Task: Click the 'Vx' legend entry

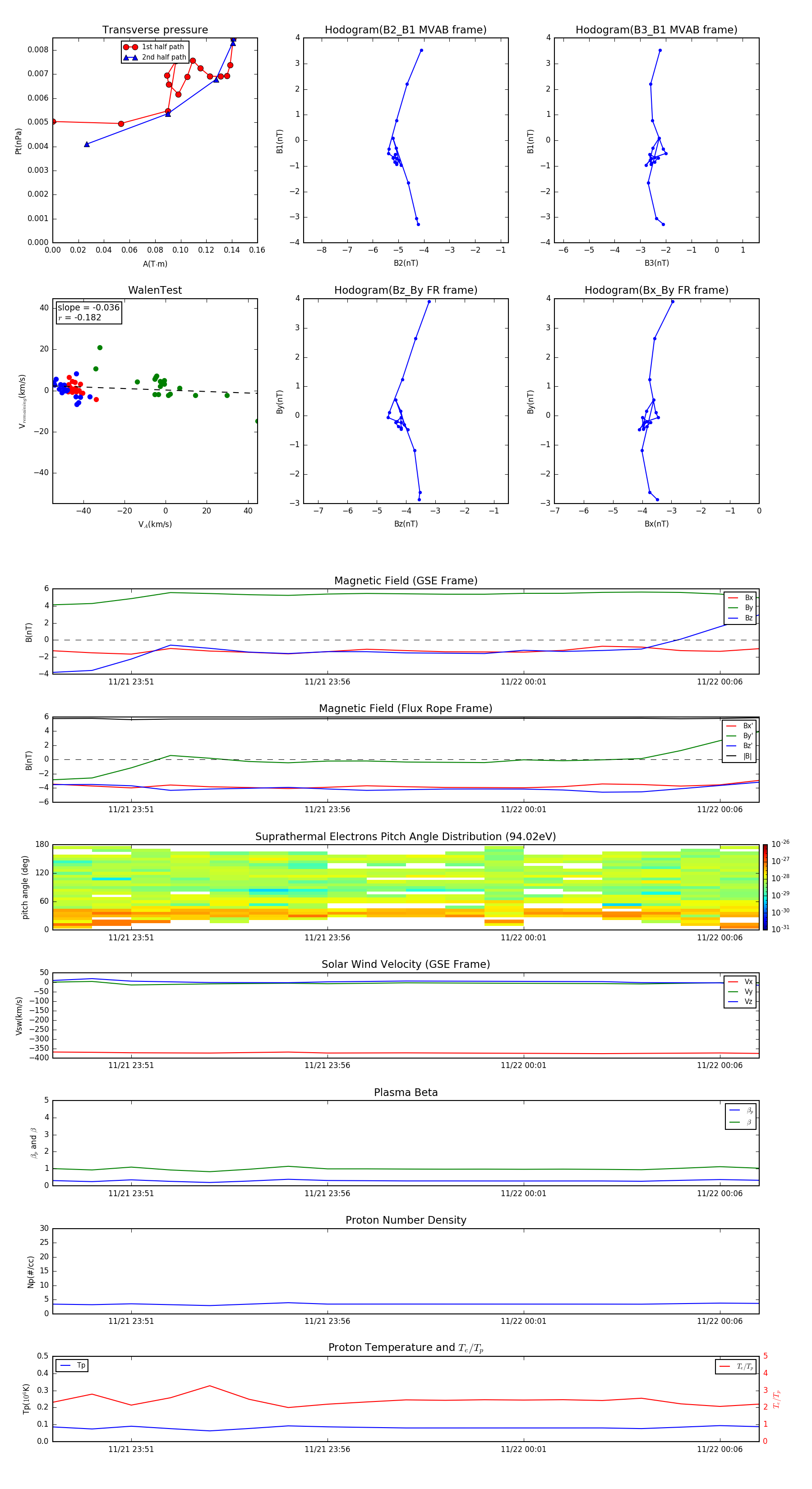Action: [x=740, y=981]
